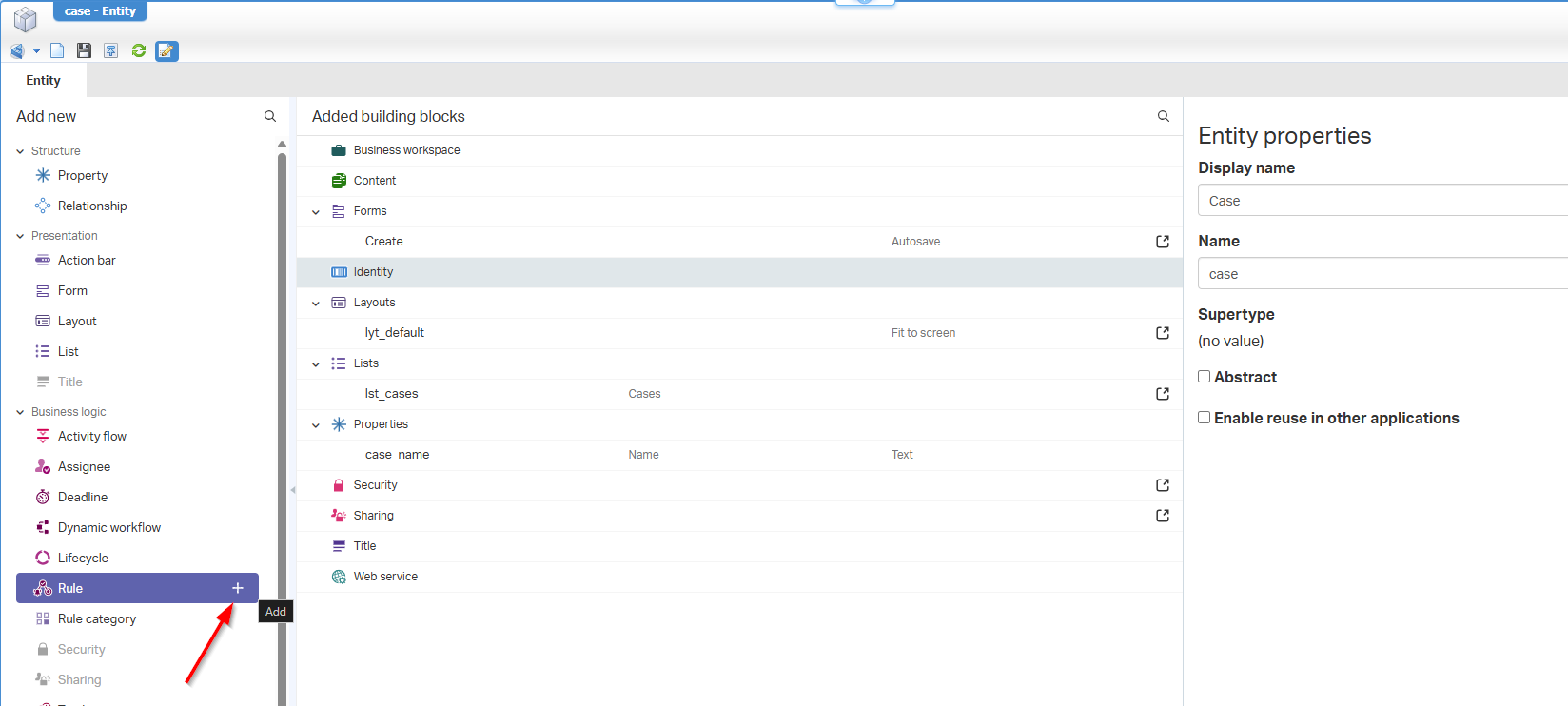Collapse the Business logic section
The height and width of the screenshot is (706, 1568).
coord(20,412)
